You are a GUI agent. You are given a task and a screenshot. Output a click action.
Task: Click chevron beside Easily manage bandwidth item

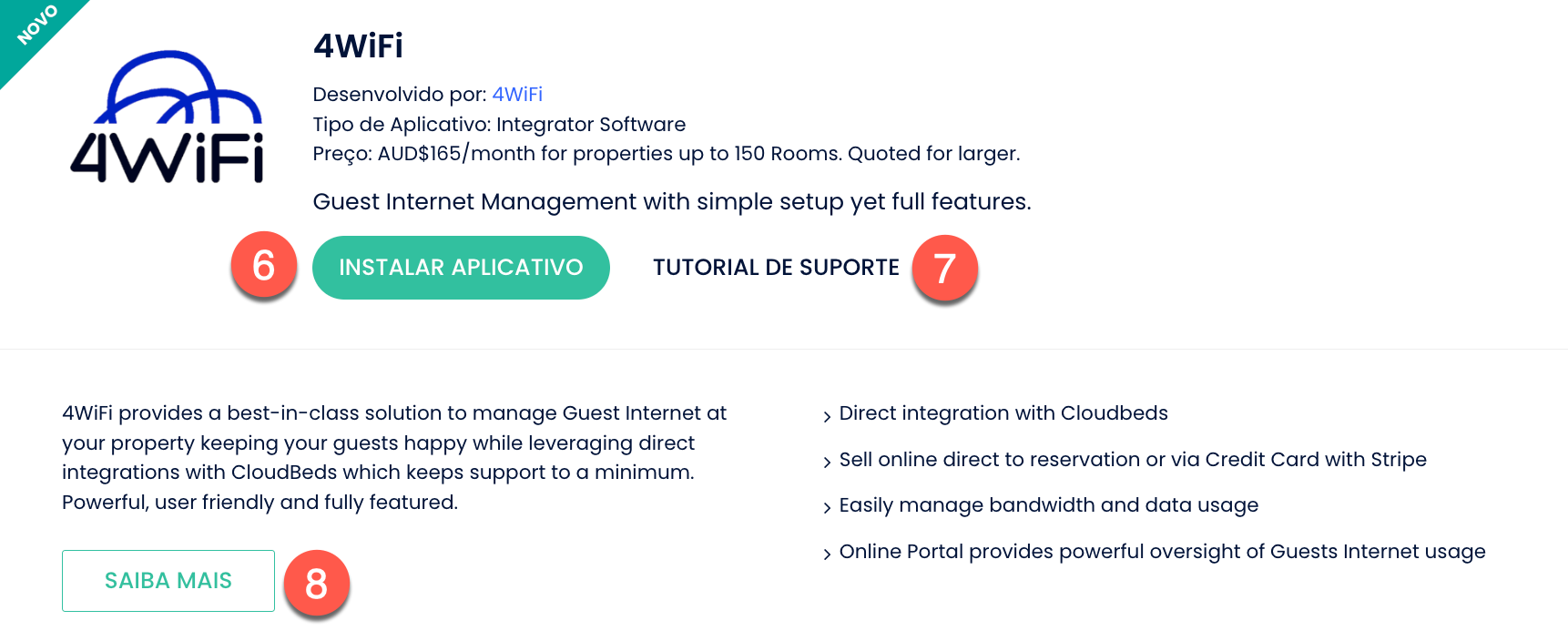(827, 508)
